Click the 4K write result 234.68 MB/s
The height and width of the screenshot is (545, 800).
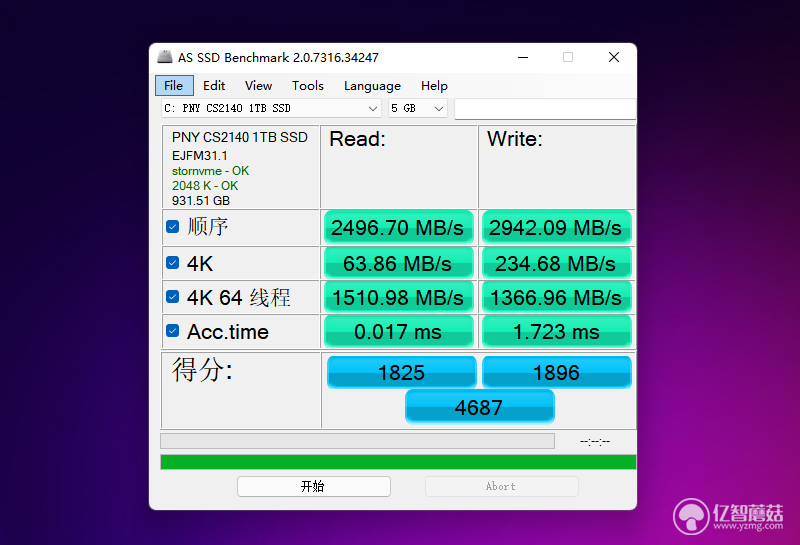click(x=556, y=263)
